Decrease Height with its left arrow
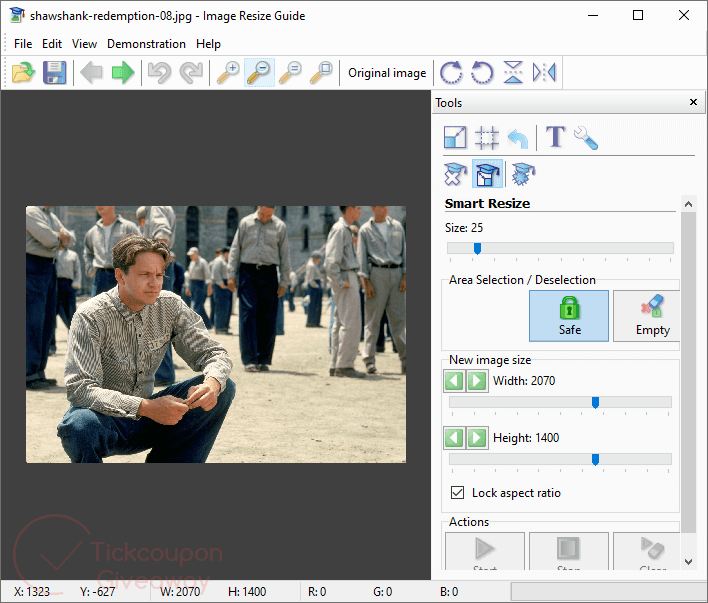This screenshot has height=603, width=708. 454,438
